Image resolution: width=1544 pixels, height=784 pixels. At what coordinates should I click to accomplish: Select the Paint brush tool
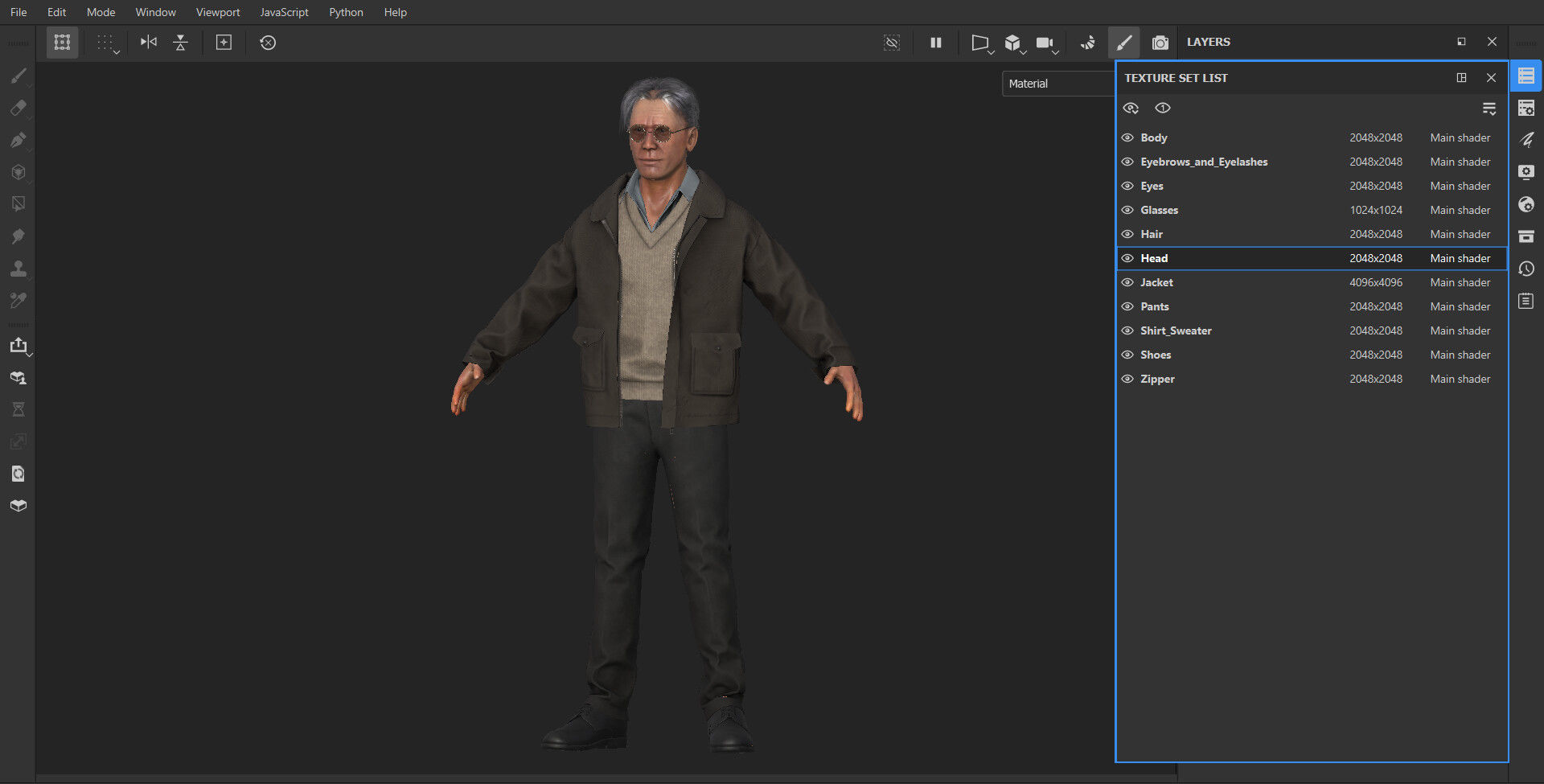(x=18, y=76)
